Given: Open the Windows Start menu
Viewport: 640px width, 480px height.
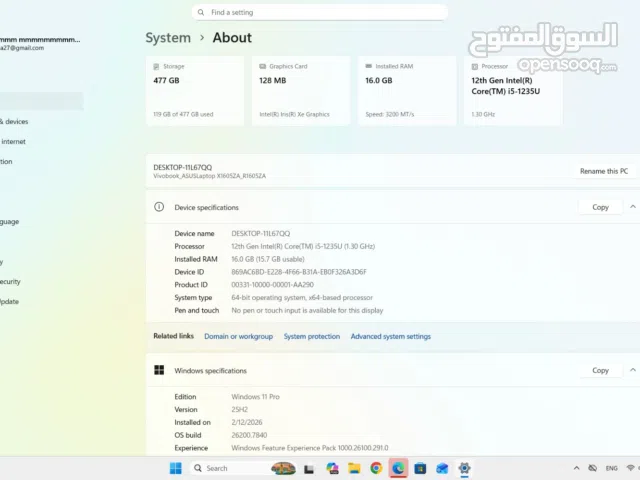Looking at the screenshot, I should coord(176,468).
